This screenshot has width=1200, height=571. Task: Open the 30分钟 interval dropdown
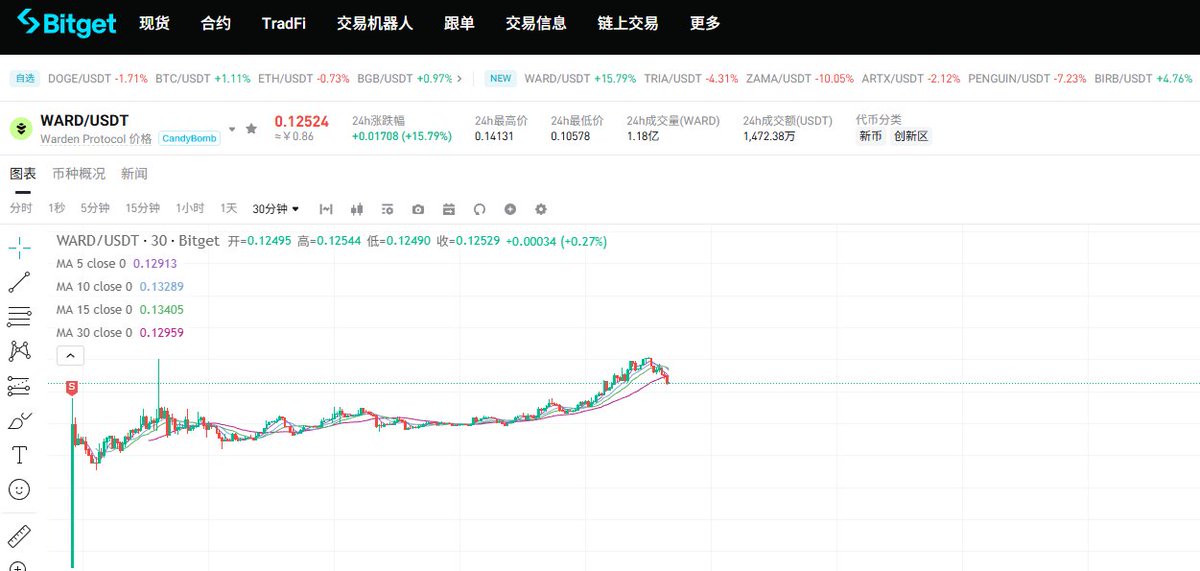[276, 208]
